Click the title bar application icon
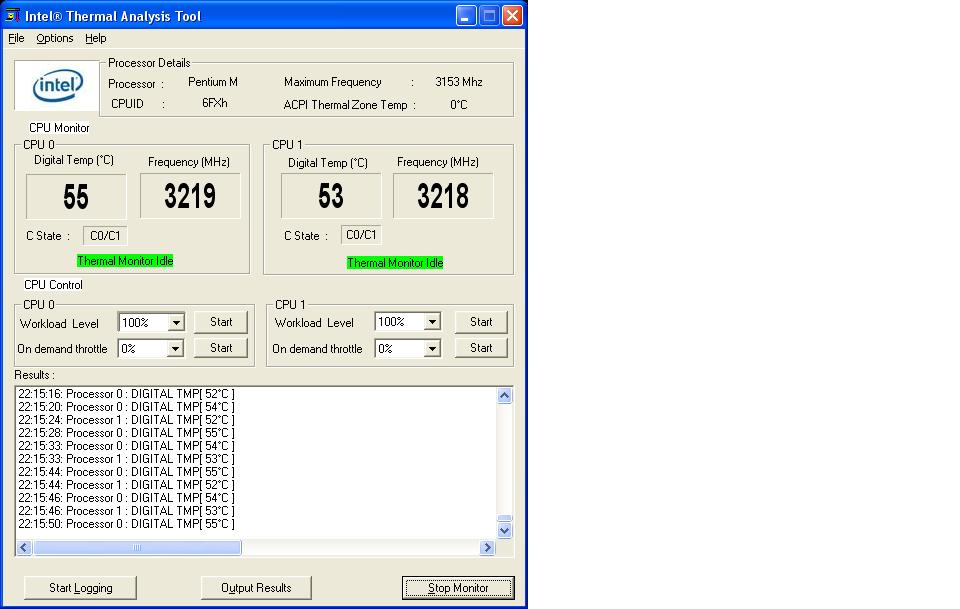 click(x=12, y=15)
